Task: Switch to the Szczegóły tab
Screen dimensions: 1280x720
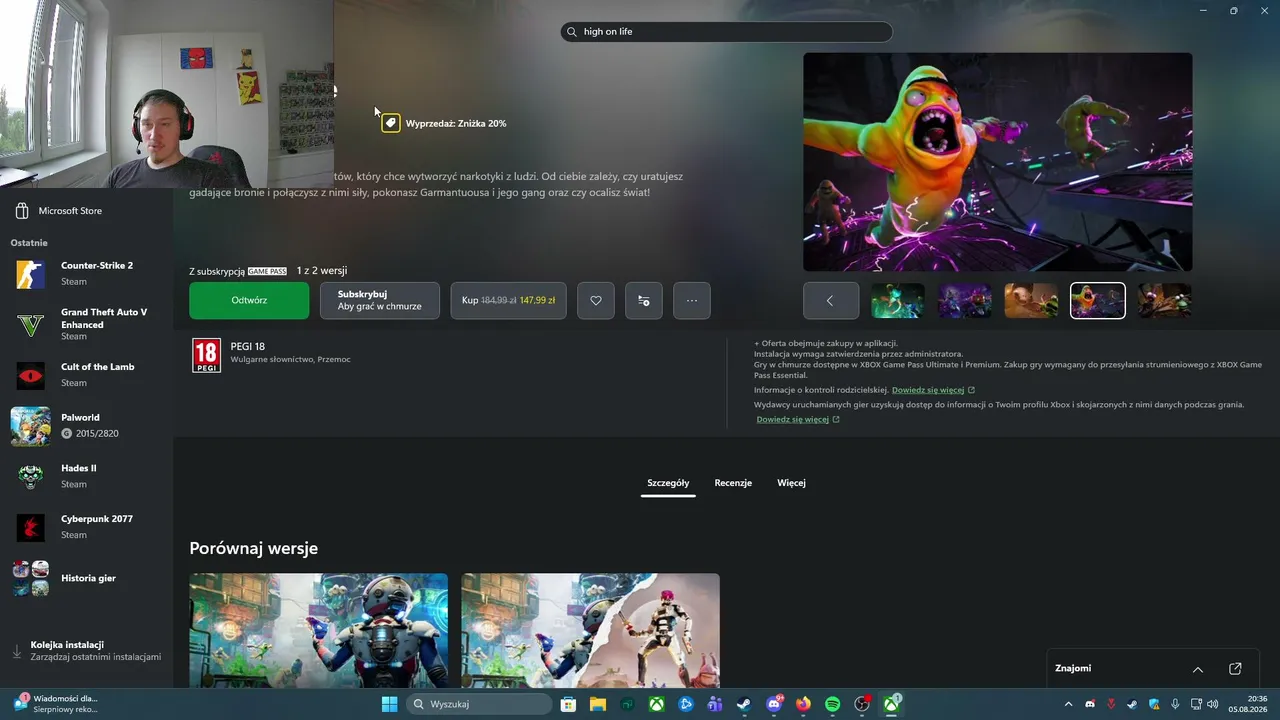Action: click(x=668, y=483)
